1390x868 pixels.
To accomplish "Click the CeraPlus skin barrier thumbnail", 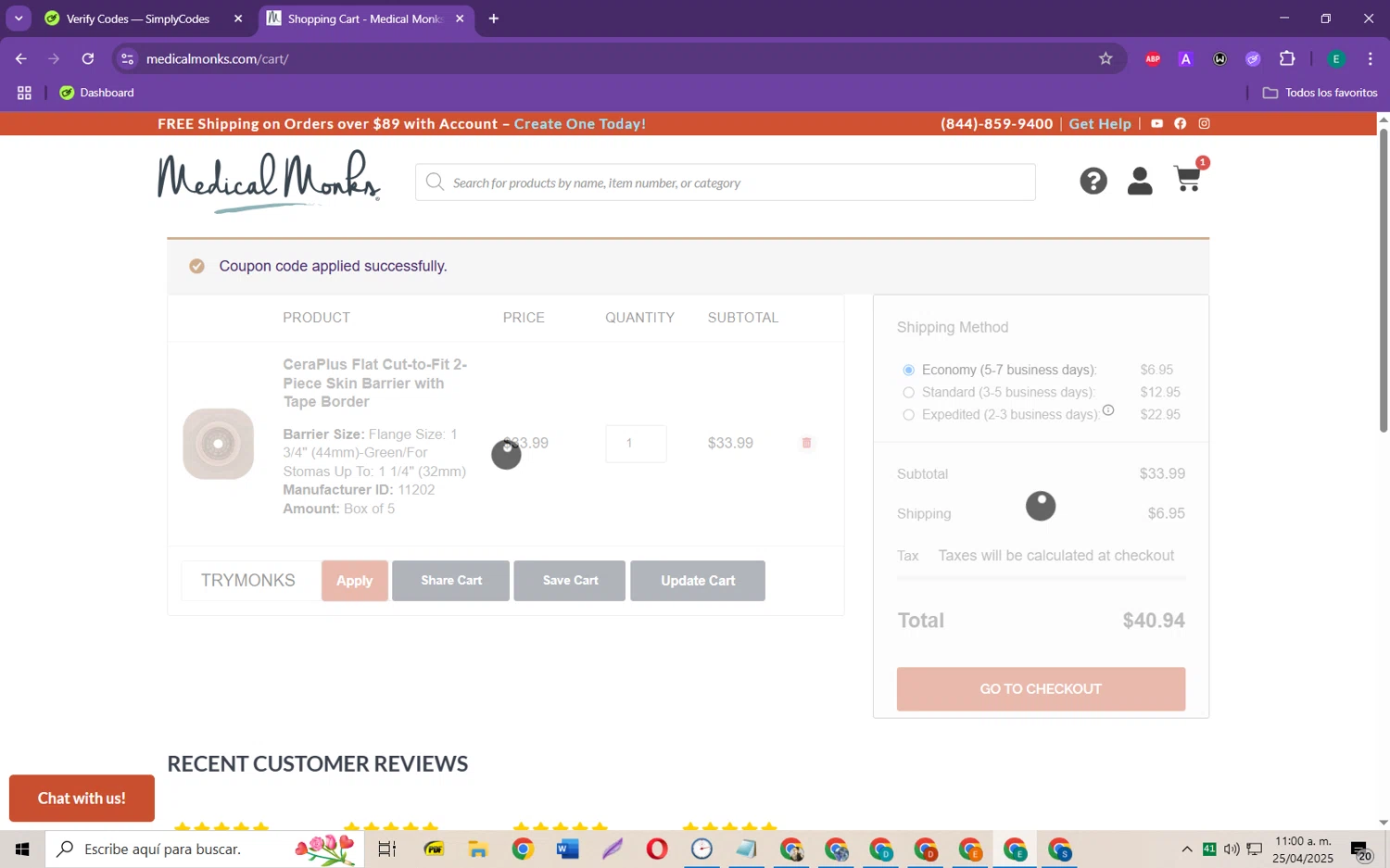I will click(x=219, y=444).
